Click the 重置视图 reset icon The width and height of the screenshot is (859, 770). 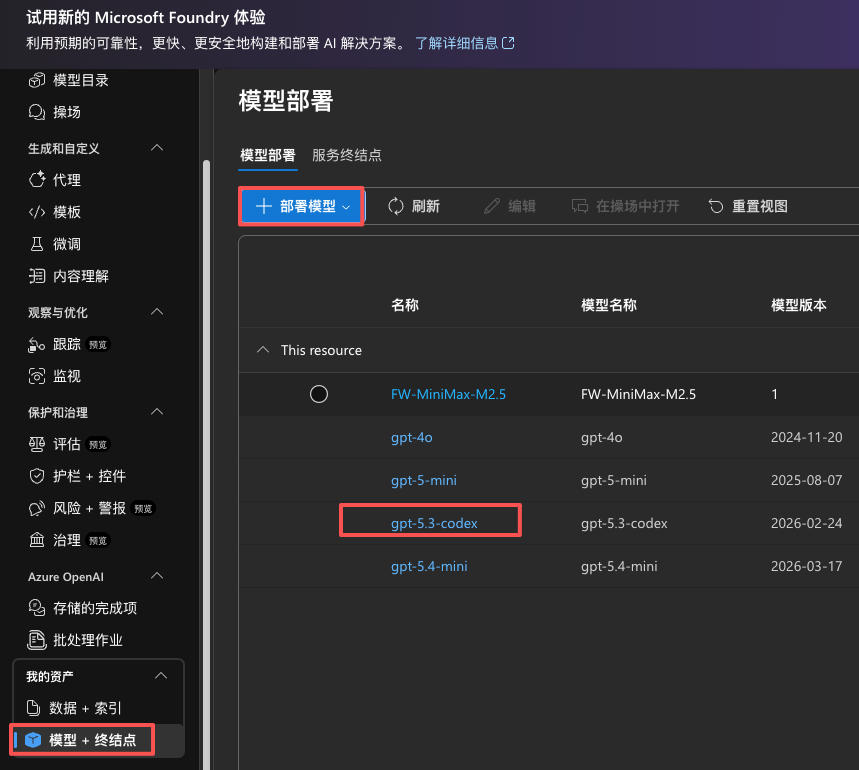(716, 206)
